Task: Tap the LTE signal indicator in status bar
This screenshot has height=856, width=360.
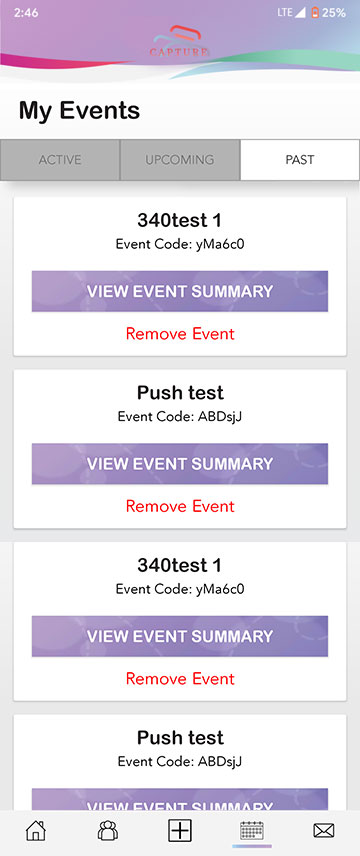Action: click(x=291, y=13)
